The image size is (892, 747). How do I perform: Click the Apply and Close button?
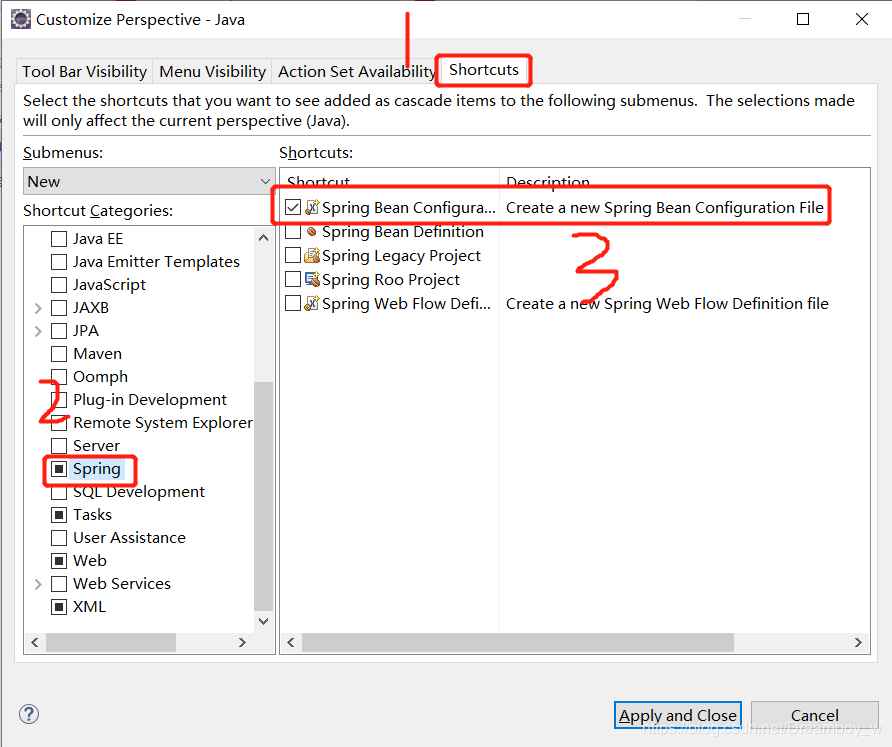tap(678, 715)
